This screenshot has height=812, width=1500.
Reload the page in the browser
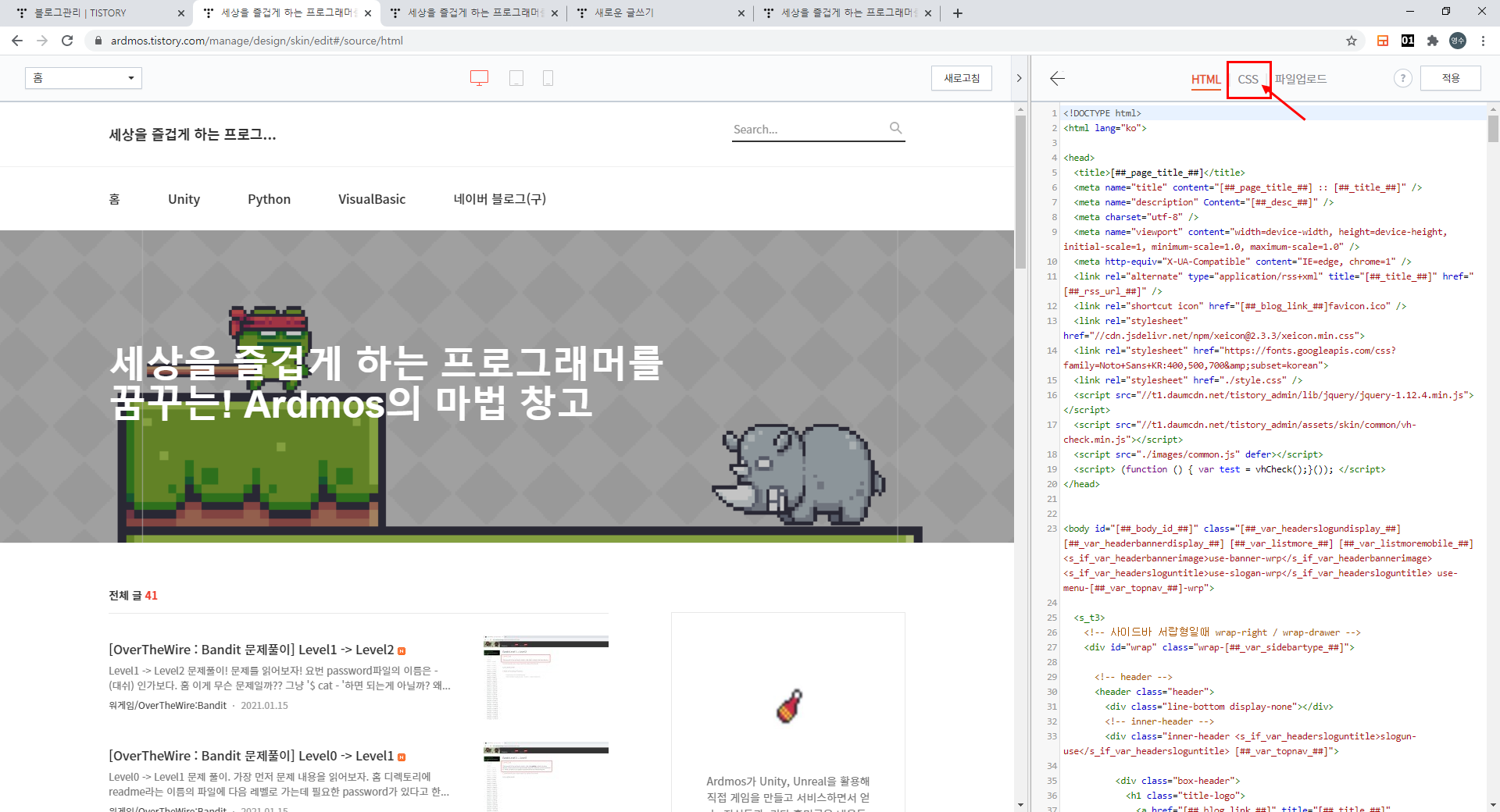[x=67, y=41]
